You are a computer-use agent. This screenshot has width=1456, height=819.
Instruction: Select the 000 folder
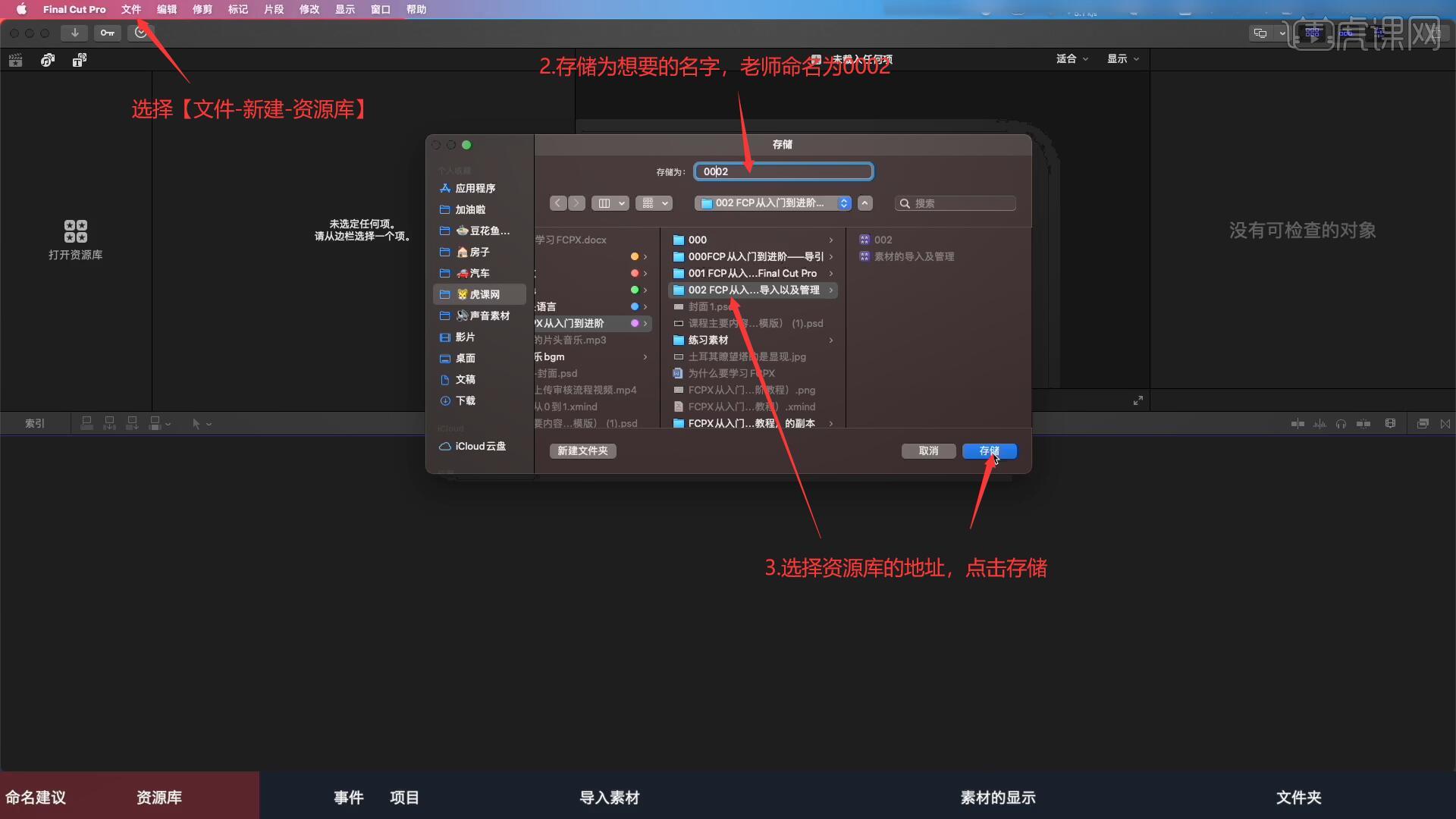753,240
